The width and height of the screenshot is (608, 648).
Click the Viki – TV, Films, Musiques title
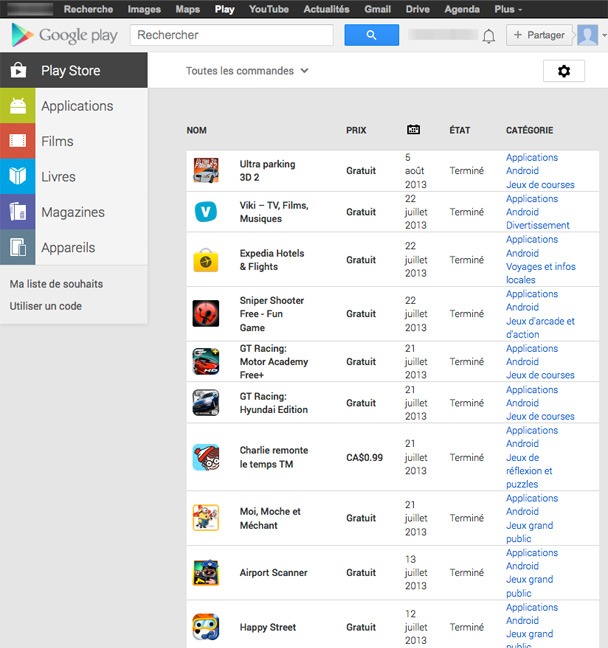click(x=274, y=212)
